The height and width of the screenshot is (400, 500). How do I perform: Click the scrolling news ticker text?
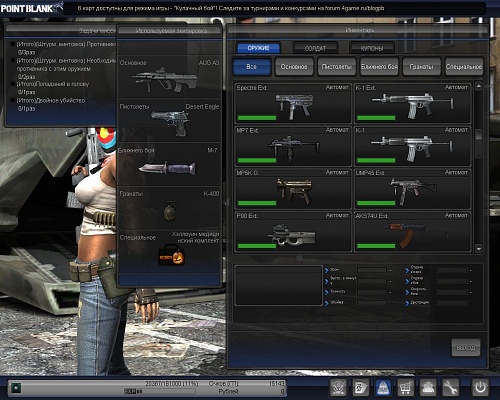coord(231,8)
